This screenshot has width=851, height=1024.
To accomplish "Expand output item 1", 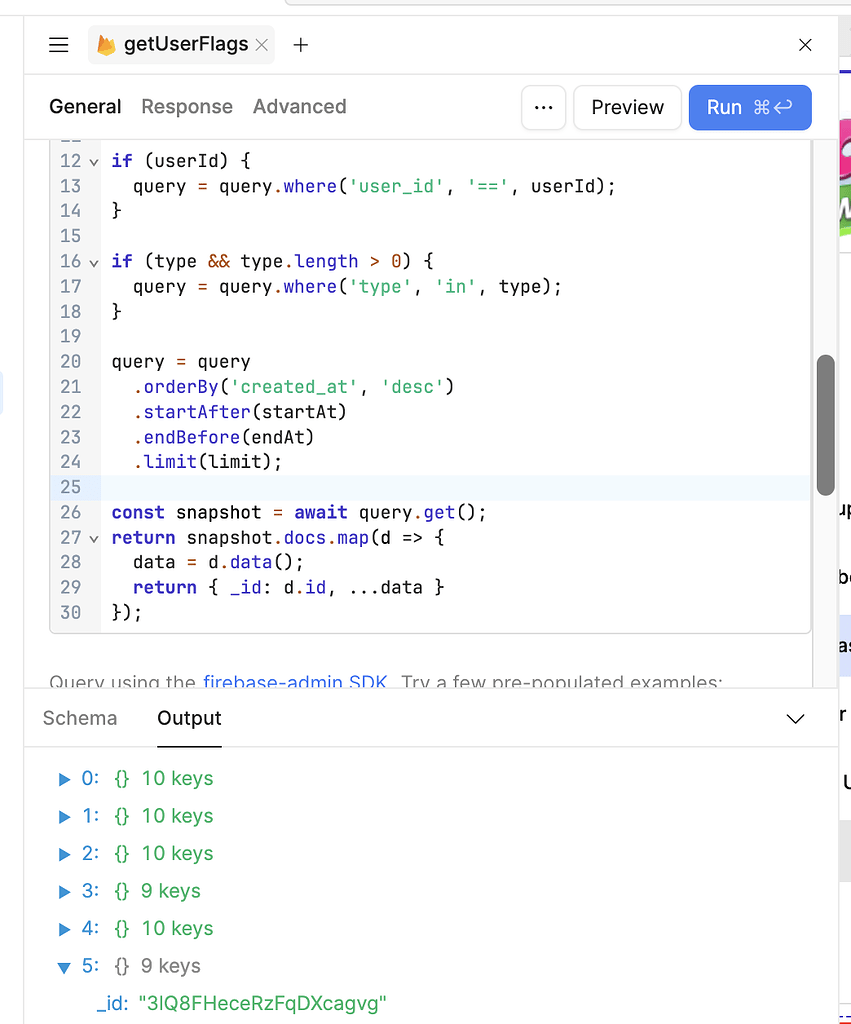I will pyautogui.click(x=64, y=816).
